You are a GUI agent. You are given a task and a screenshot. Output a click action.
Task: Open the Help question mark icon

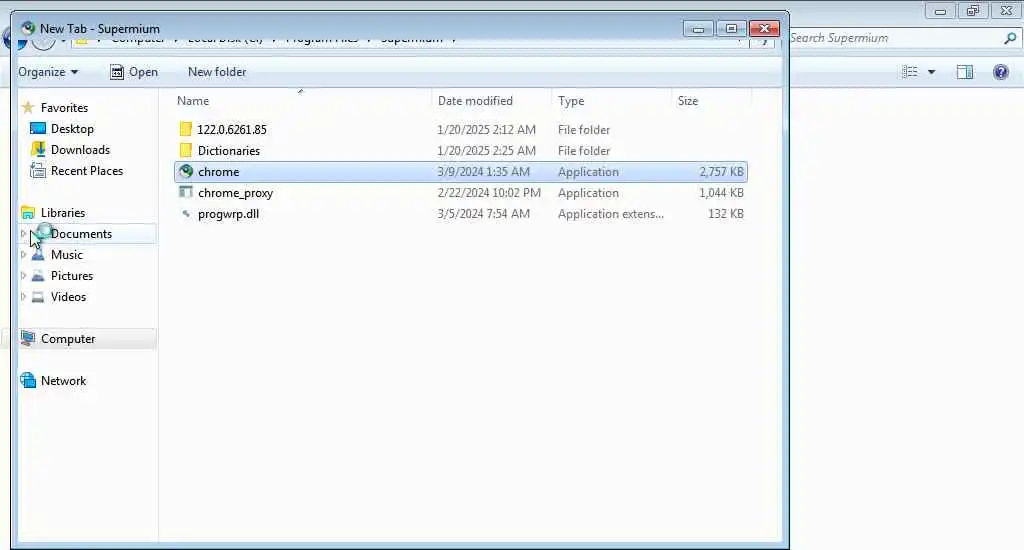(x=1000, y=72)
